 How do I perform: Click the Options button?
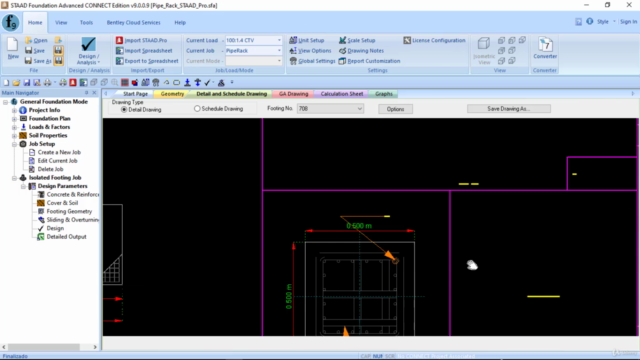395,109
